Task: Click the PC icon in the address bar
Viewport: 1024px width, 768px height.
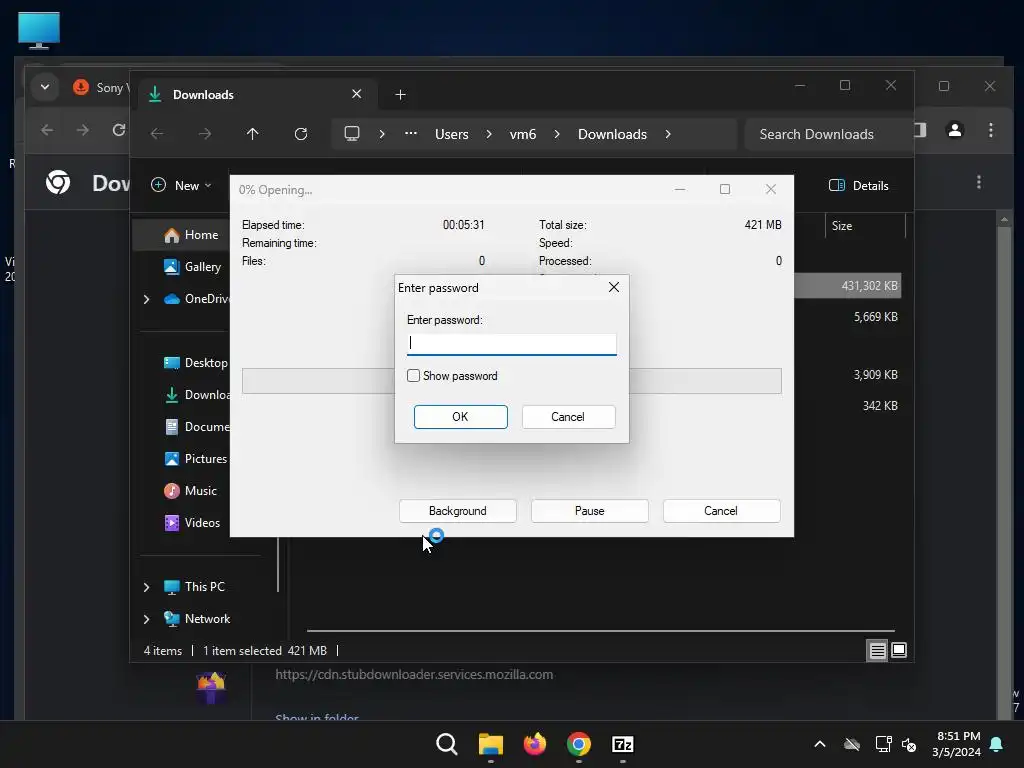Action: point(352,134)
